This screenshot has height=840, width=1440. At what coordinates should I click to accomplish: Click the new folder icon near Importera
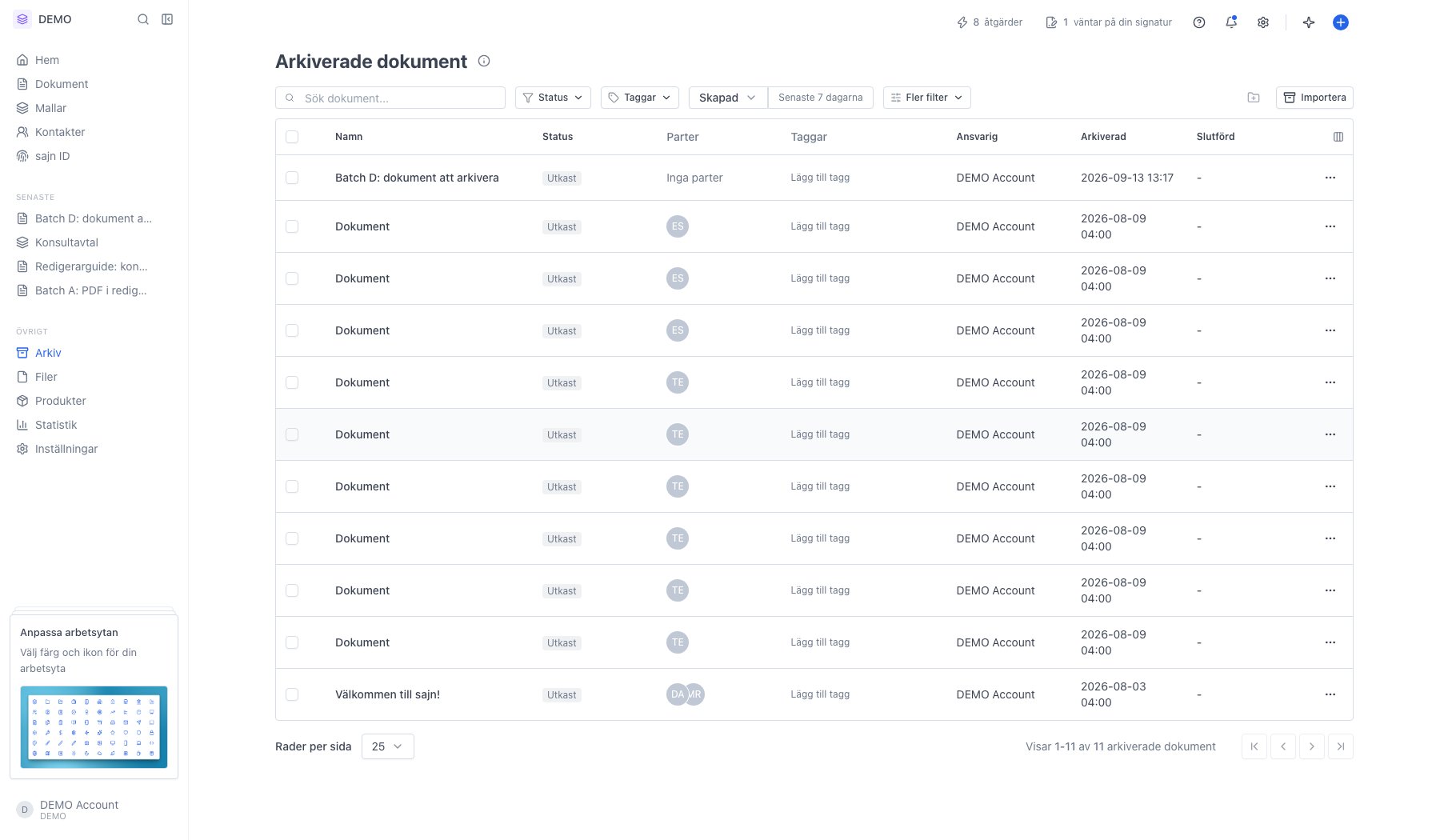(1254, 98)
